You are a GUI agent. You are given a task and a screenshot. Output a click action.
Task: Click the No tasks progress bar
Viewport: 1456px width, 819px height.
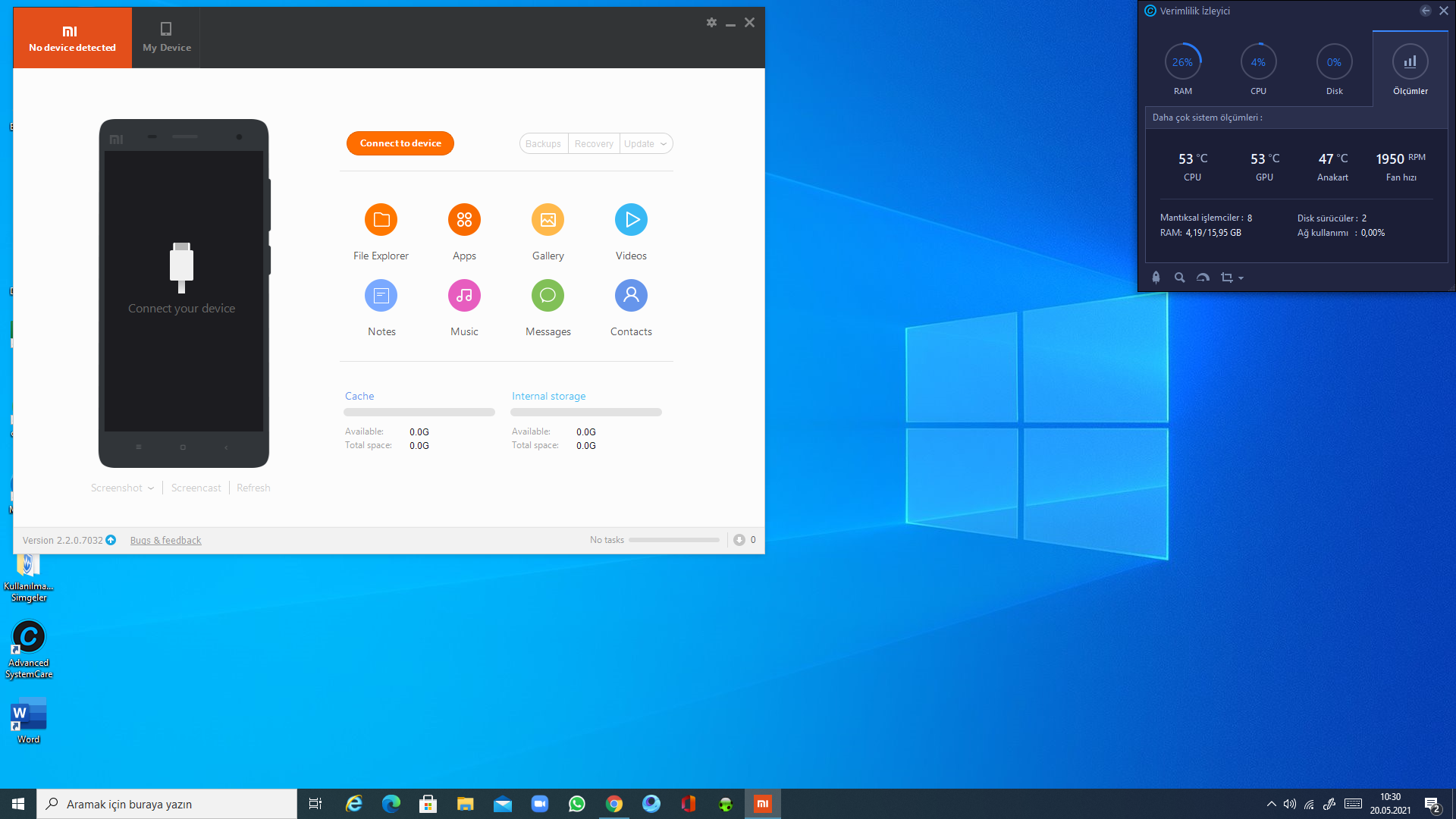[673, 540]
